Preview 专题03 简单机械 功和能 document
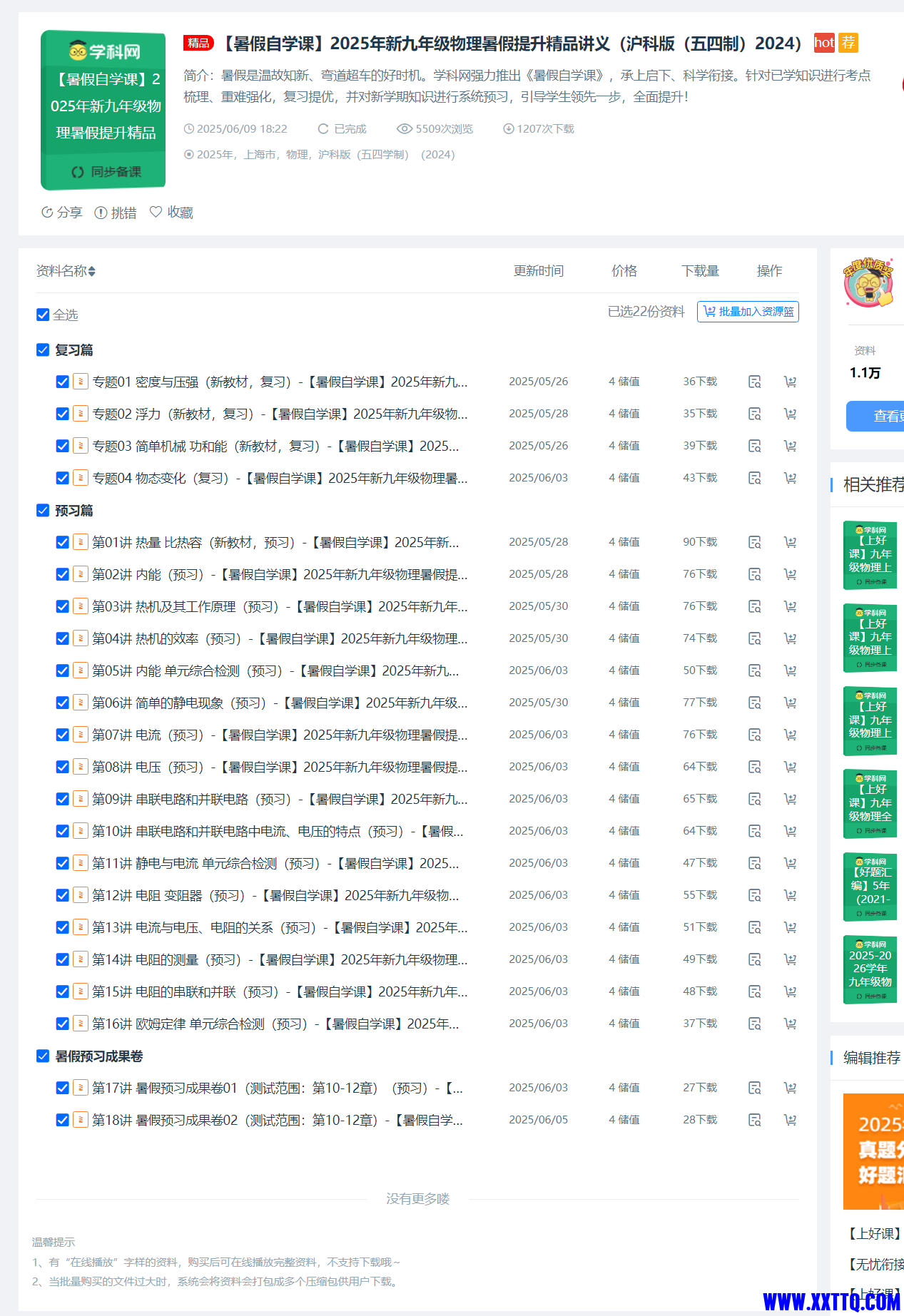The height and width of the screenshot is (1316, 904). (754, 446)
